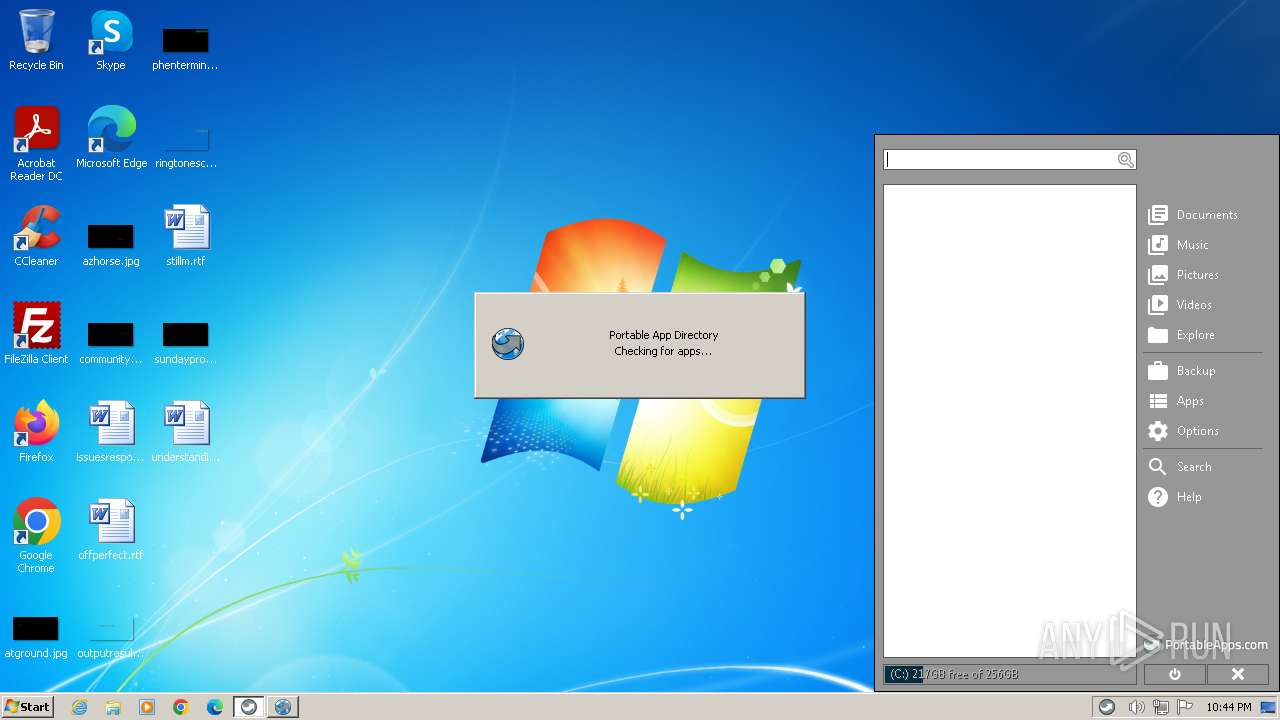Select the Skype desktop shortcut
The width and height of the screenshot is (1280, 720).
point(111,40)
